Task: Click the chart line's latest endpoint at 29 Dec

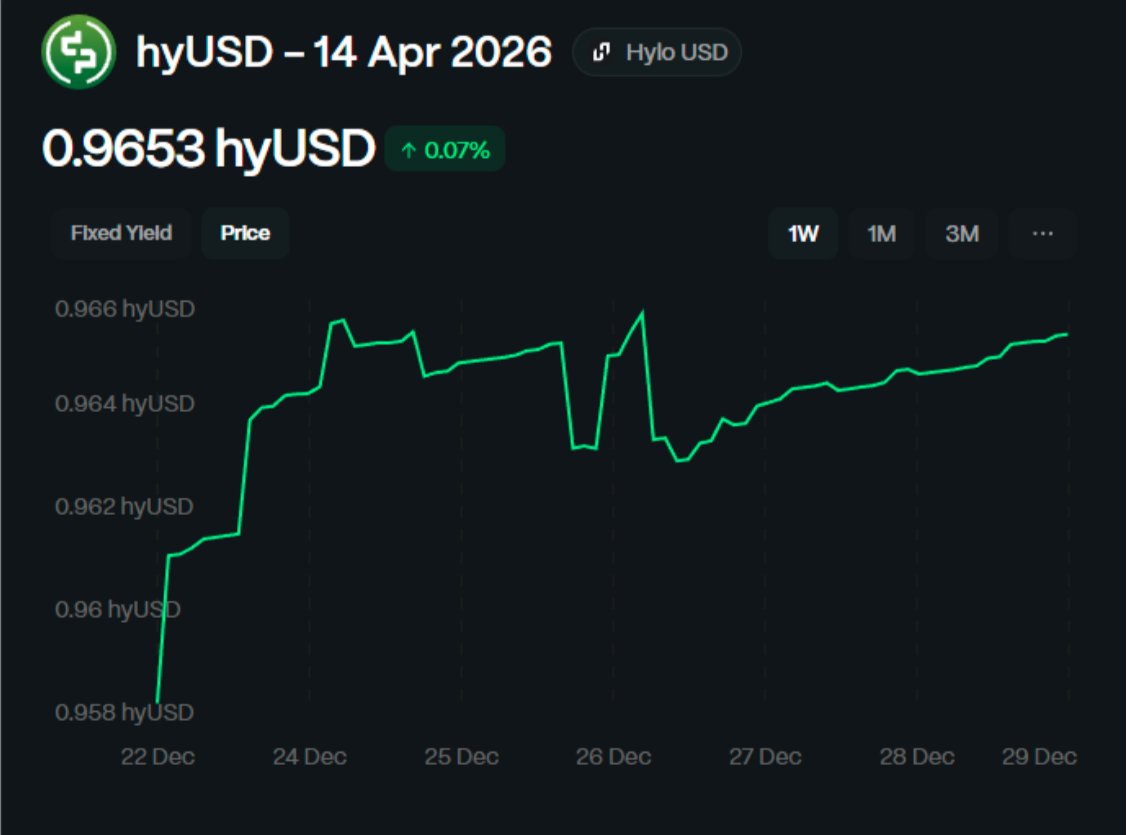Action: (x=1067, y=334)
